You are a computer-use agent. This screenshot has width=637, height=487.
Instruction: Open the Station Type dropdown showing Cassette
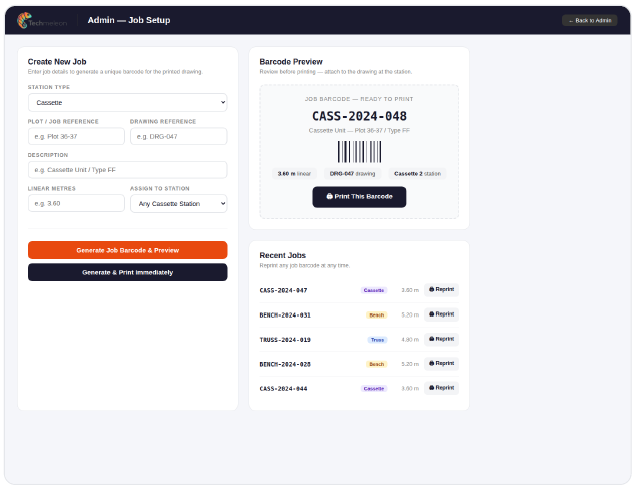tap(128, 102)
